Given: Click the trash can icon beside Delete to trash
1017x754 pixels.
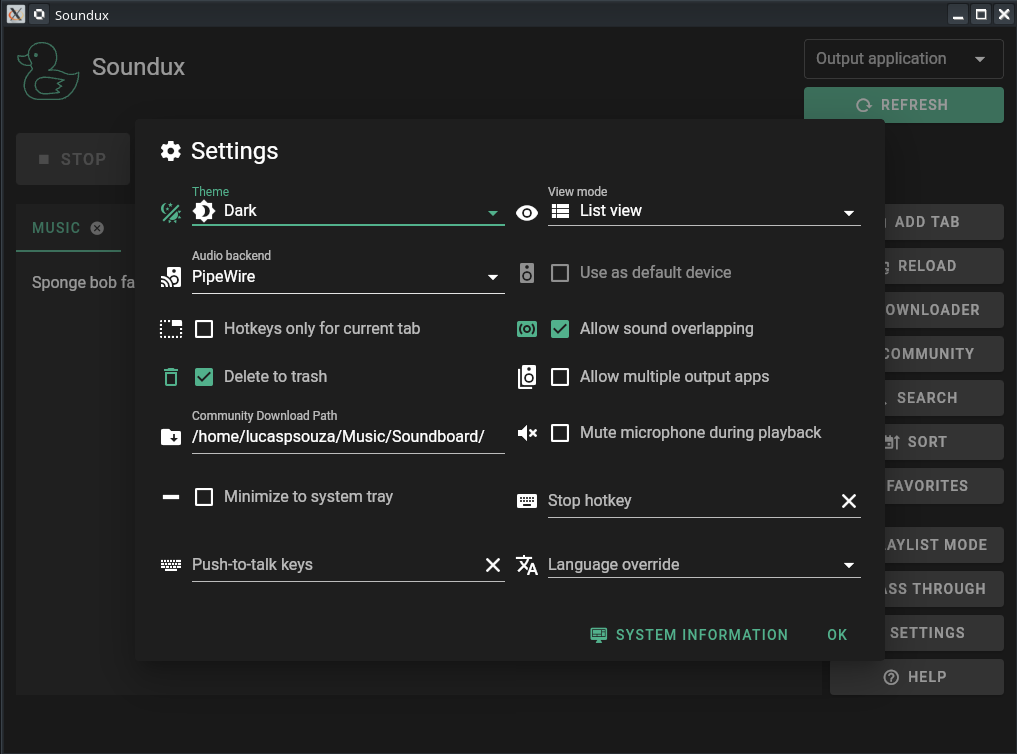Looking at the screenshot, I should click(171, 377).
